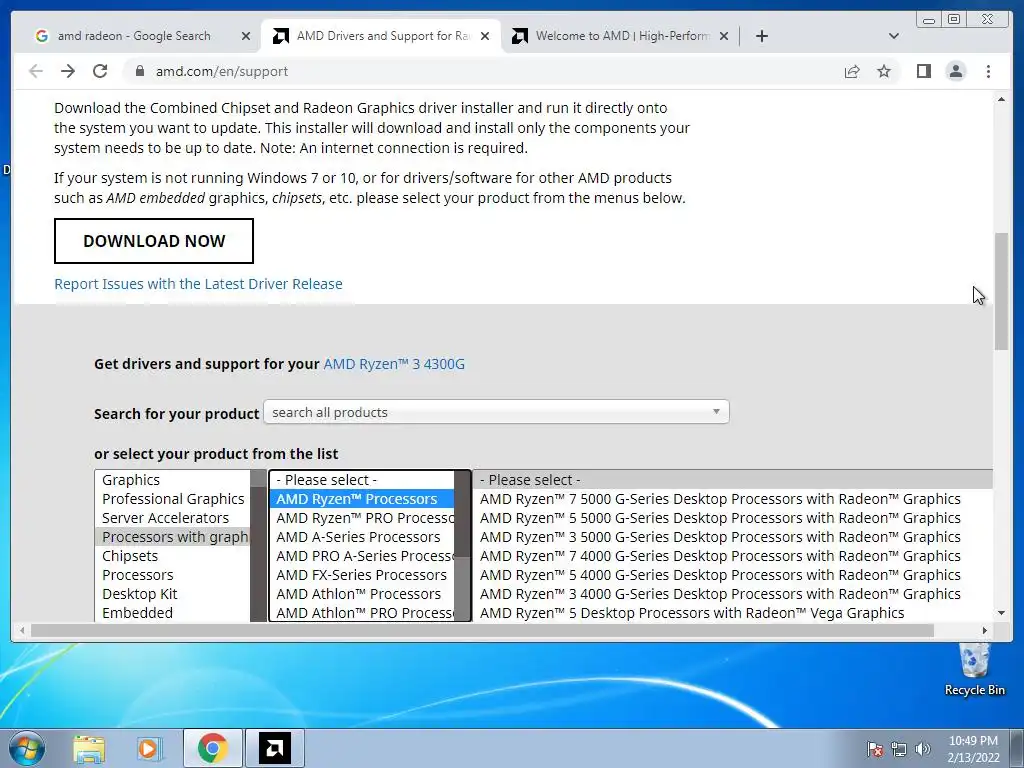Image resolution: width=1024 pixels, height=768 pixels.
Task: Open Report Issues with Latest Driver Release
Action: tap(199, 284)
